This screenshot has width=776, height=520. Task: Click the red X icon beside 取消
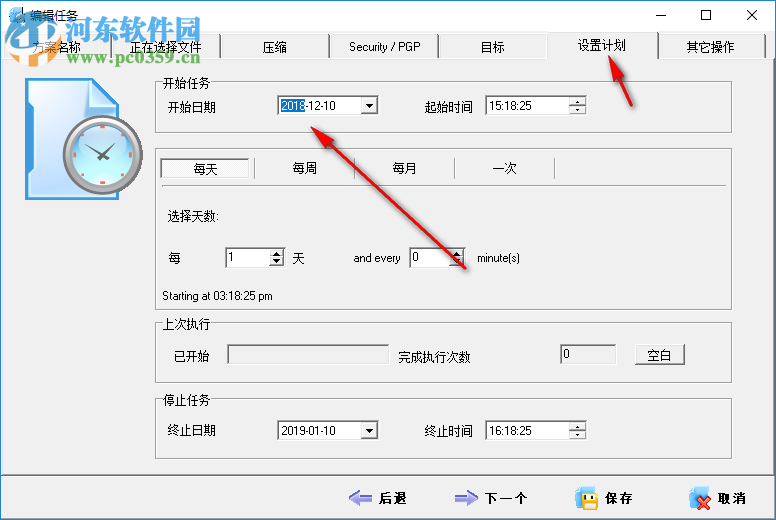[700, 499]
